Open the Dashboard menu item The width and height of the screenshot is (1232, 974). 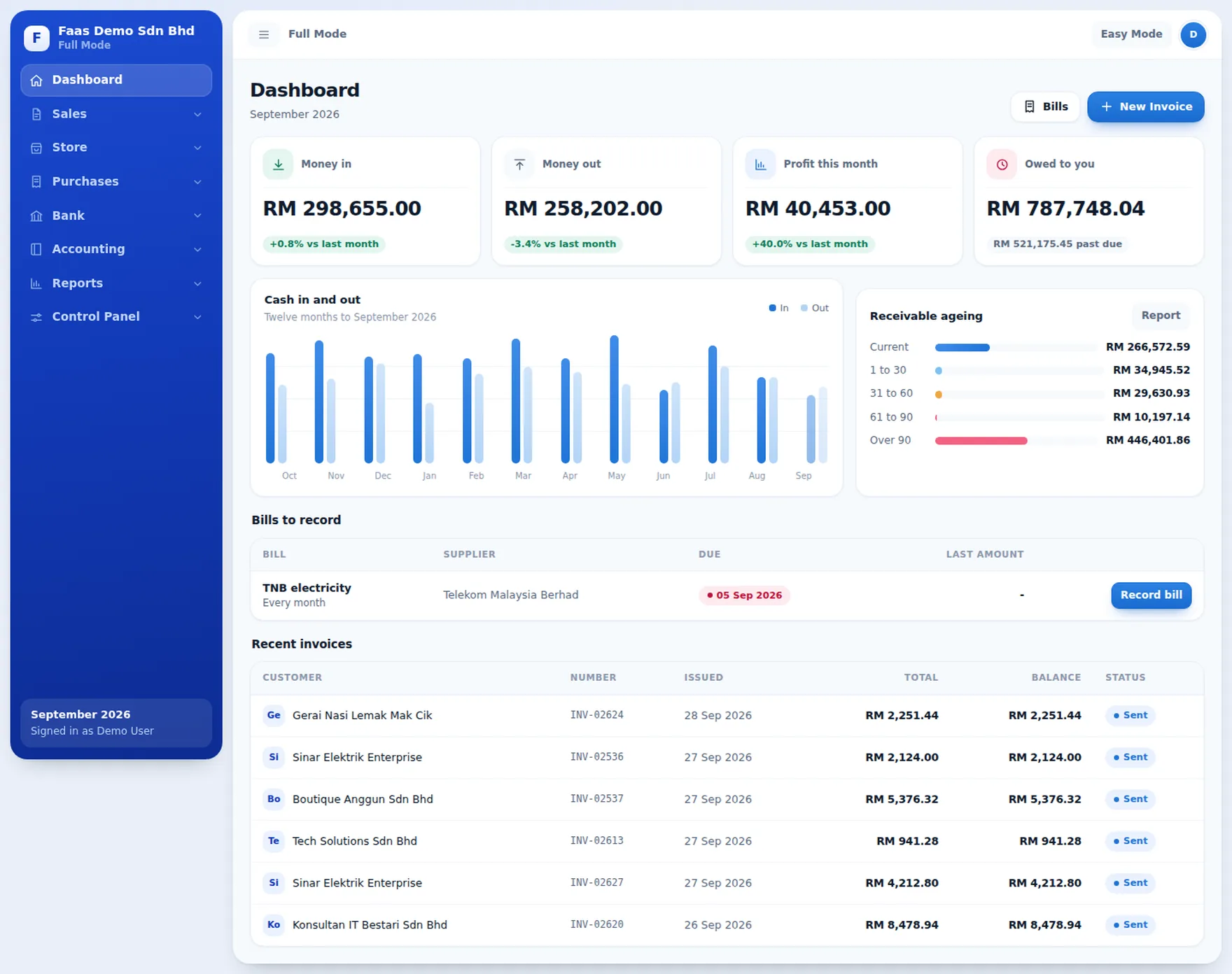coord(116,80)
